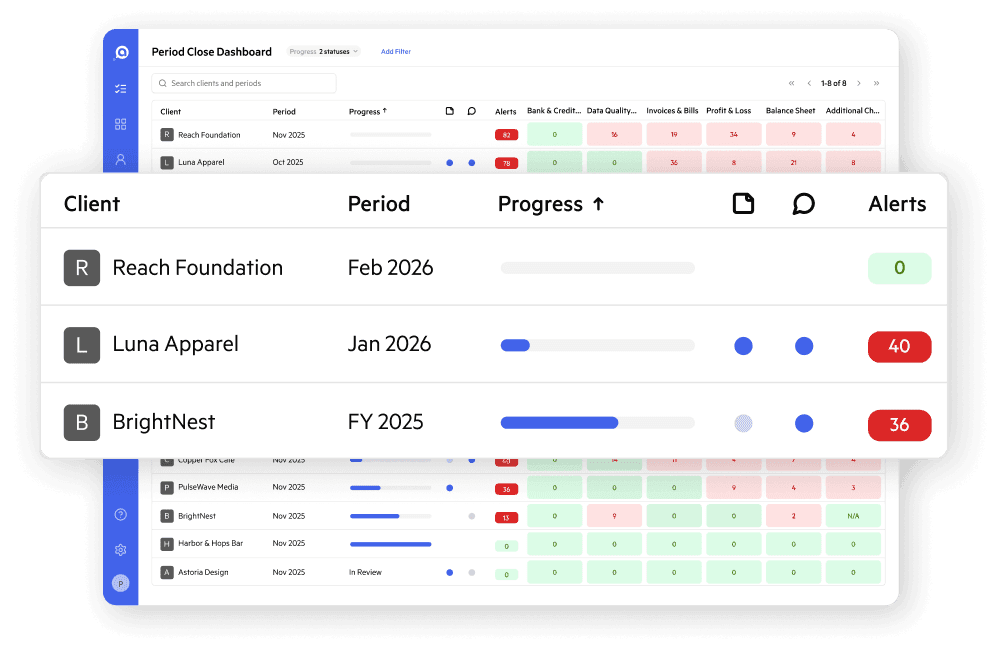The height and width of the screenshot is (650, 1000).
Task: Open the Progress 2 statuses filter dropdown
Action: [x=323, y=52]
